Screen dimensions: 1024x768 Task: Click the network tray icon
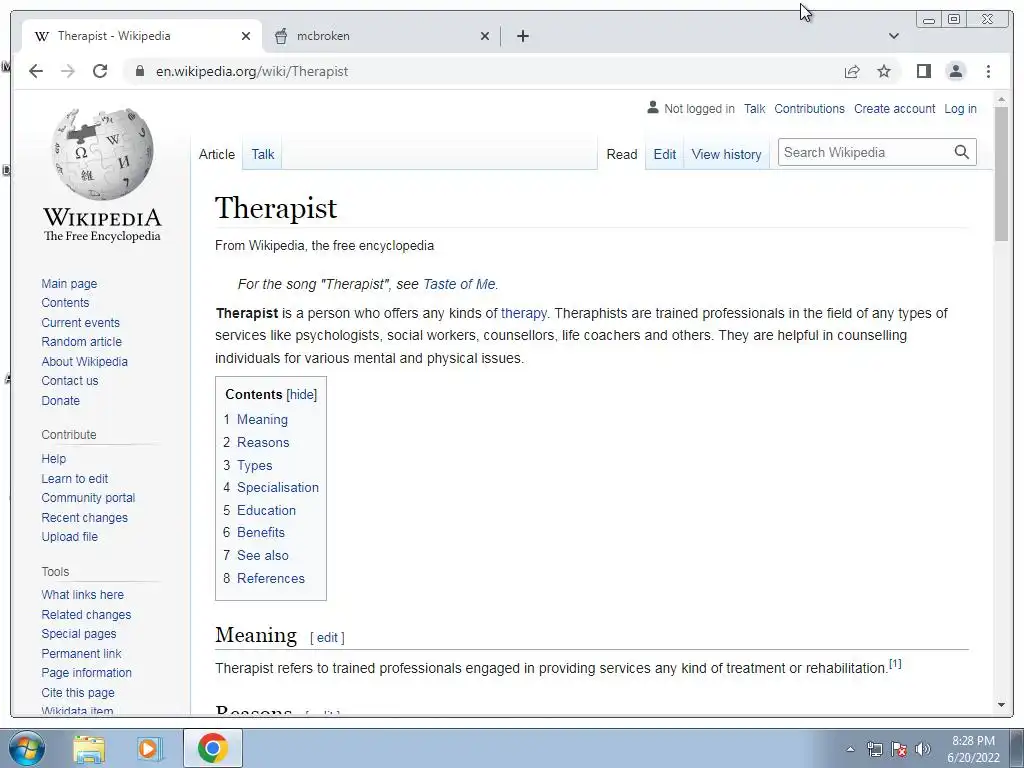tap(874, 749)
